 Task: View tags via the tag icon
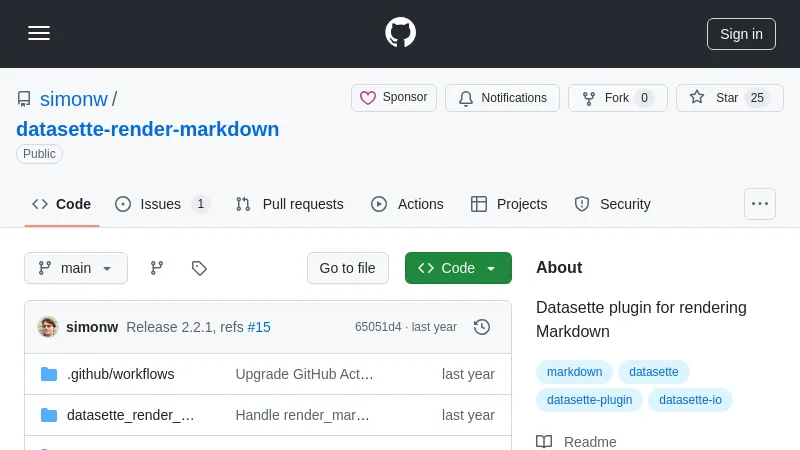pos(199,268)
